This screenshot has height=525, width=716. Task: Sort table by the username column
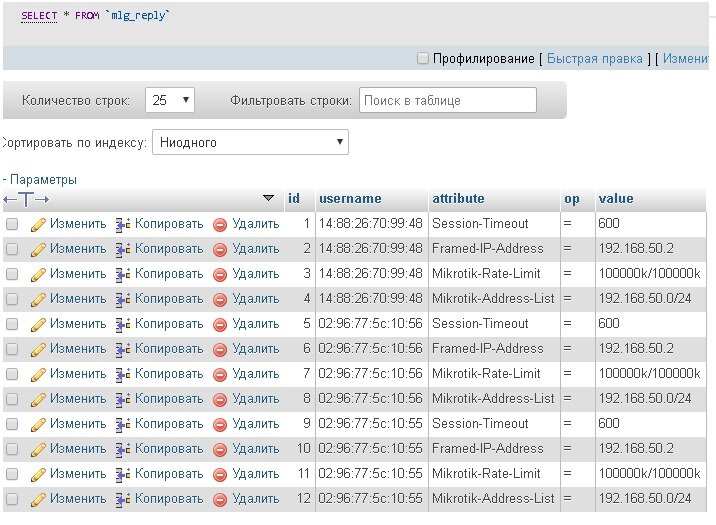click(x=350, y=198)
